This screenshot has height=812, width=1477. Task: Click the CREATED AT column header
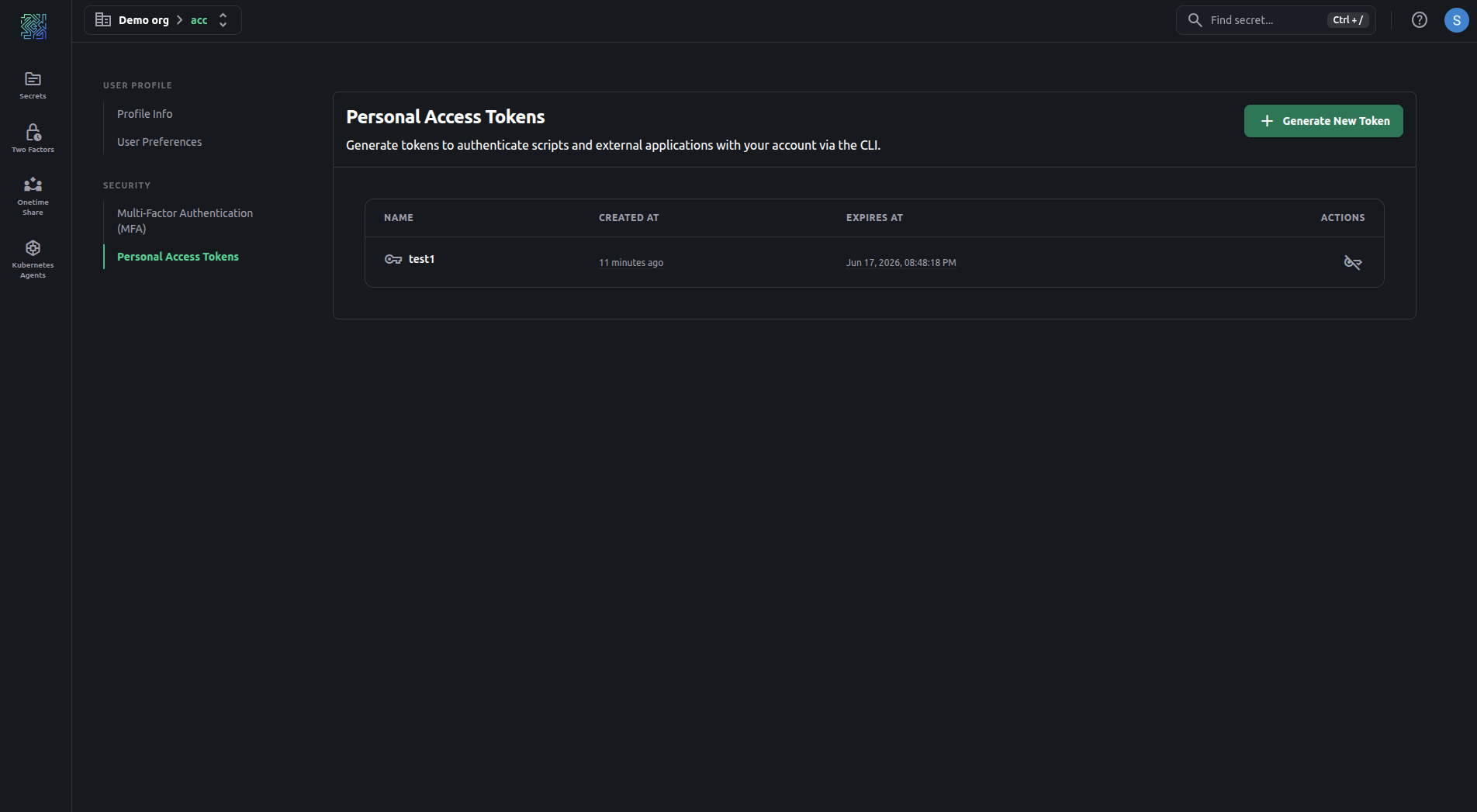coord(629,218)
